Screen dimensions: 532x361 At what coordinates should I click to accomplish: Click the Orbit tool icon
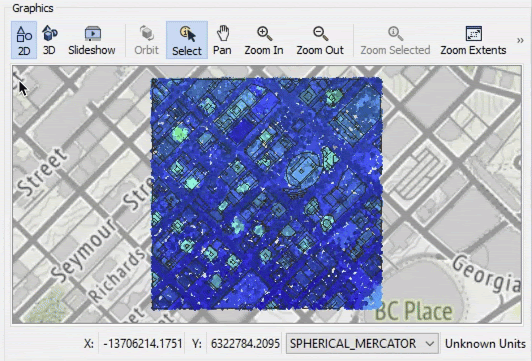point(146,40)
